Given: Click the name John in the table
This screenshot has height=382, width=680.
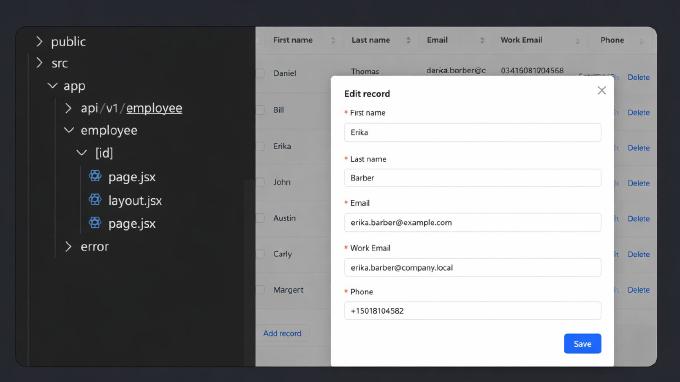Looking at the screenshot, I should pos(282,182).
